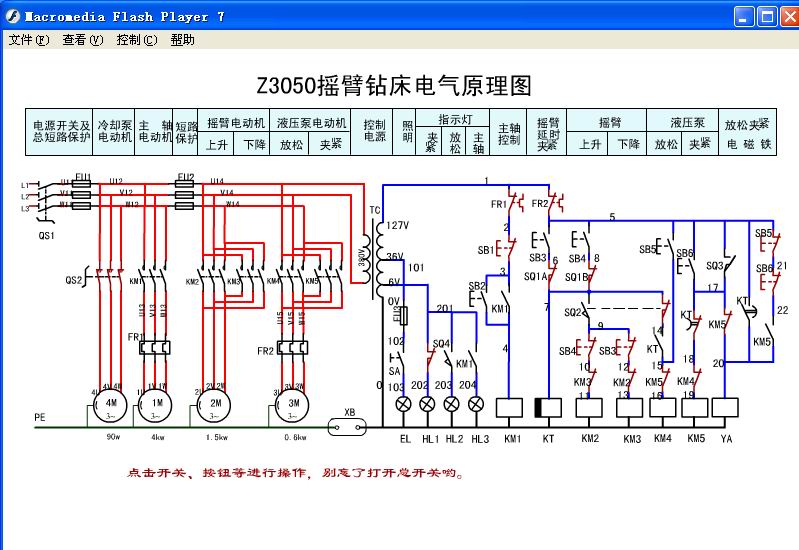Open the 文件(F) menu
The width and height of the screenshot is (799, 550).
pyautogui.click(x=28, y=40)
